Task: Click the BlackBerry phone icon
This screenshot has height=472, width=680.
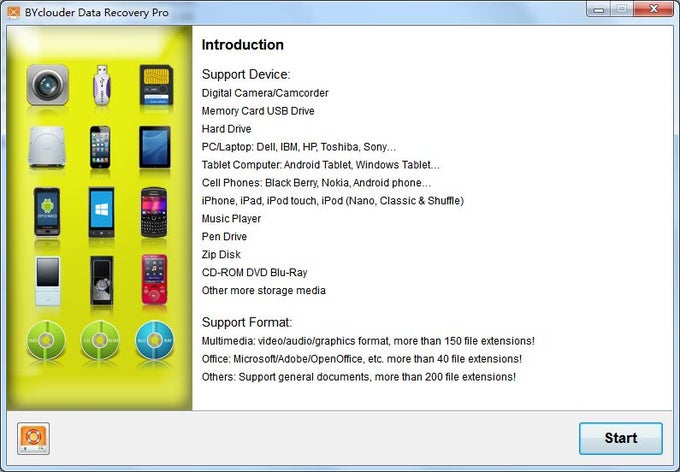Action: pos(154,212)
